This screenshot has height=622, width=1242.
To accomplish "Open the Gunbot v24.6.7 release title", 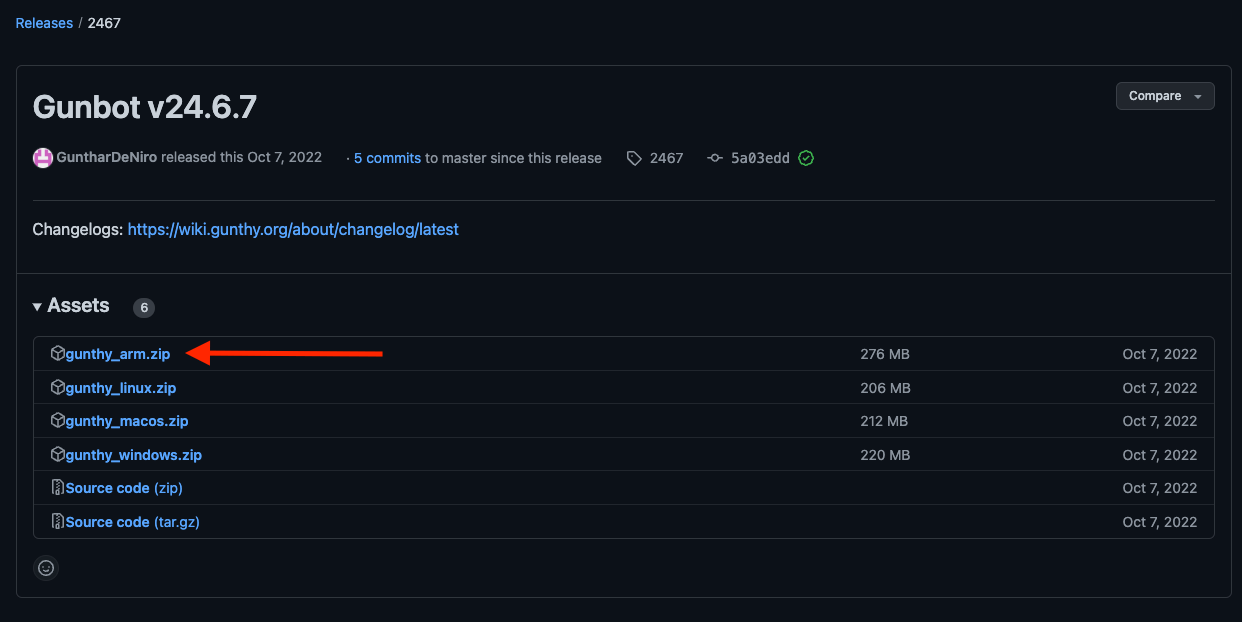I will point(145,107).
